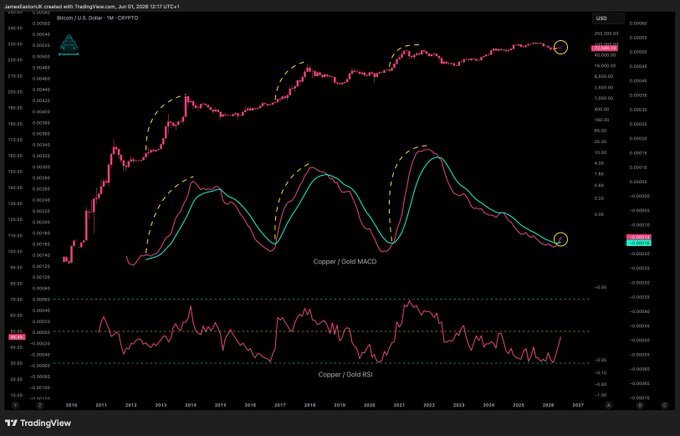680x436 pixels.
Task: Click the 2019 label on the time axis
Action: click(x=340, y=405)
